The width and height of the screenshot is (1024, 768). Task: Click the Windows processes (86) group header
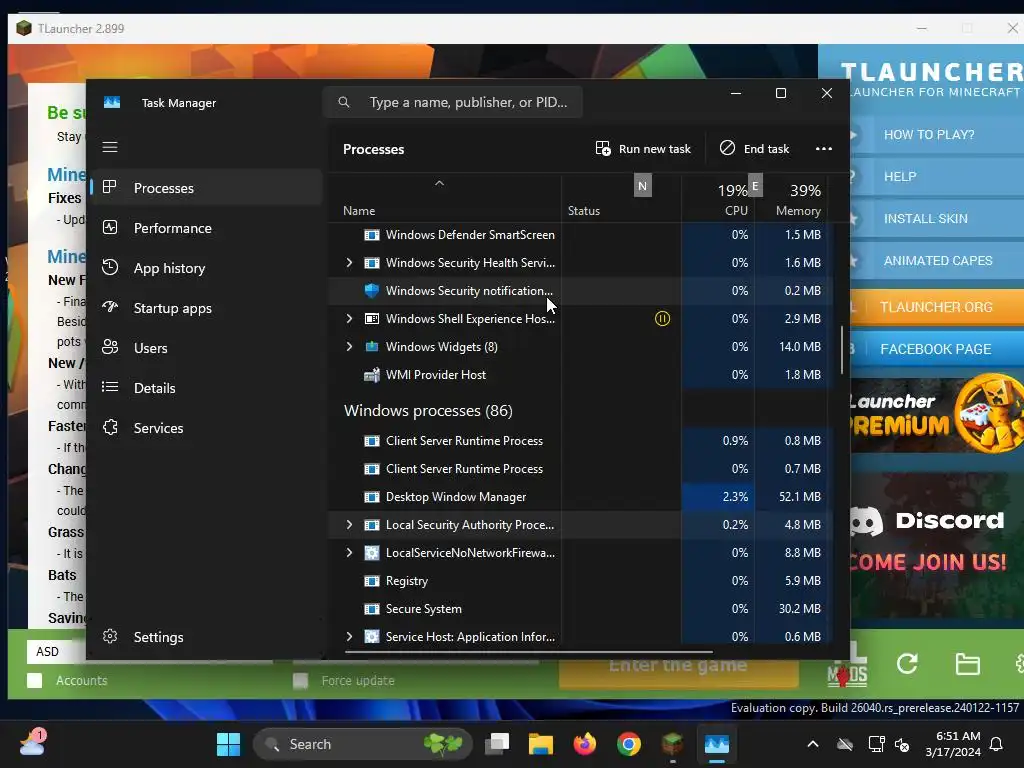(428, 411)
